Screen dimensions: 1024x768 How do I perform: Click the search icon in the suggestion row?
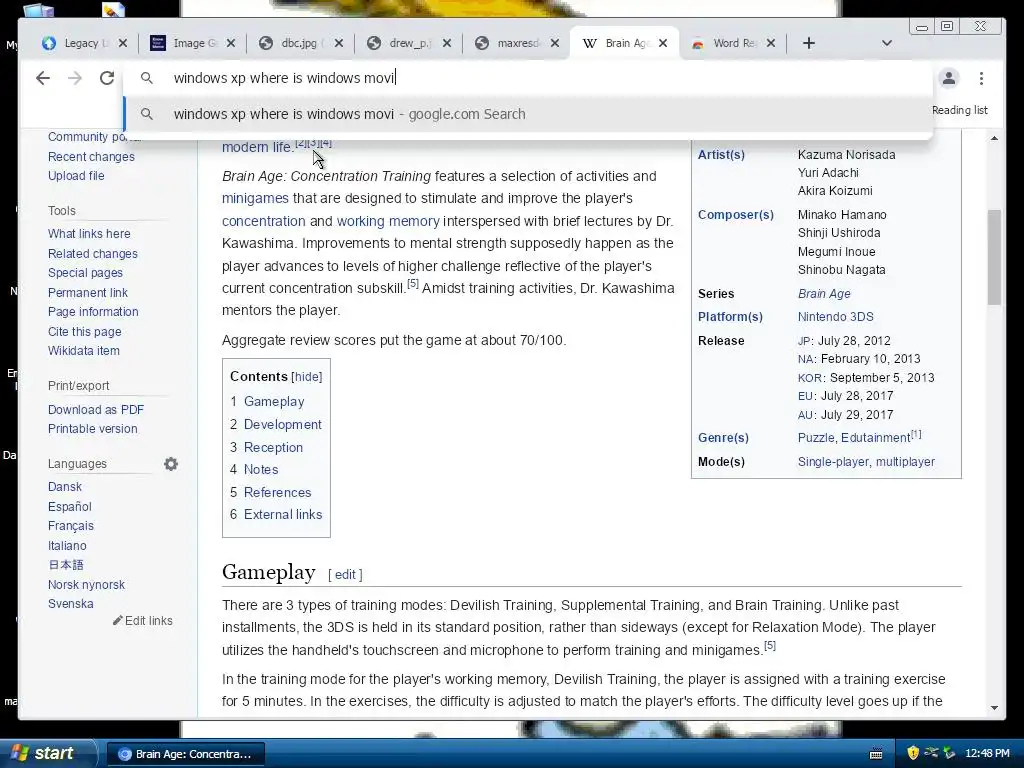tap(147, 114)
